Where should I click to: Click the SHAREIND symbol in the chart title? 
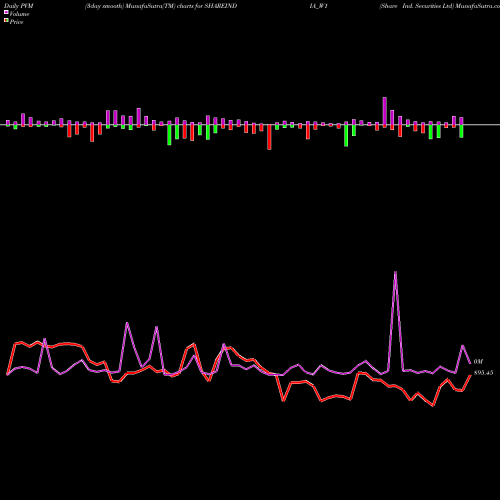(x=220, y=6)
